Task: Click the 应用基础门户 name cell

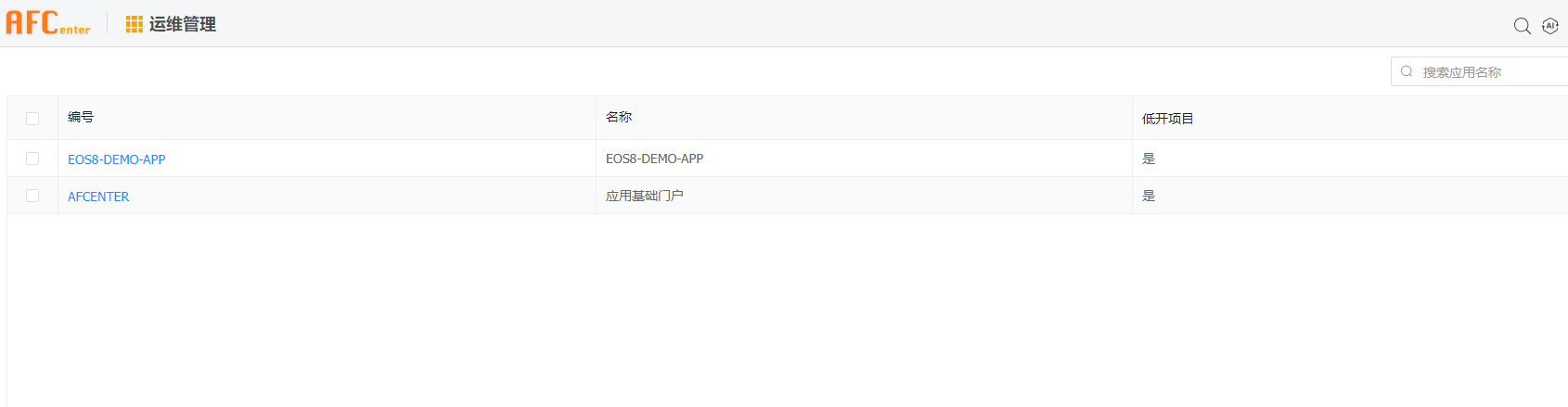Action: tap(644, 196)
